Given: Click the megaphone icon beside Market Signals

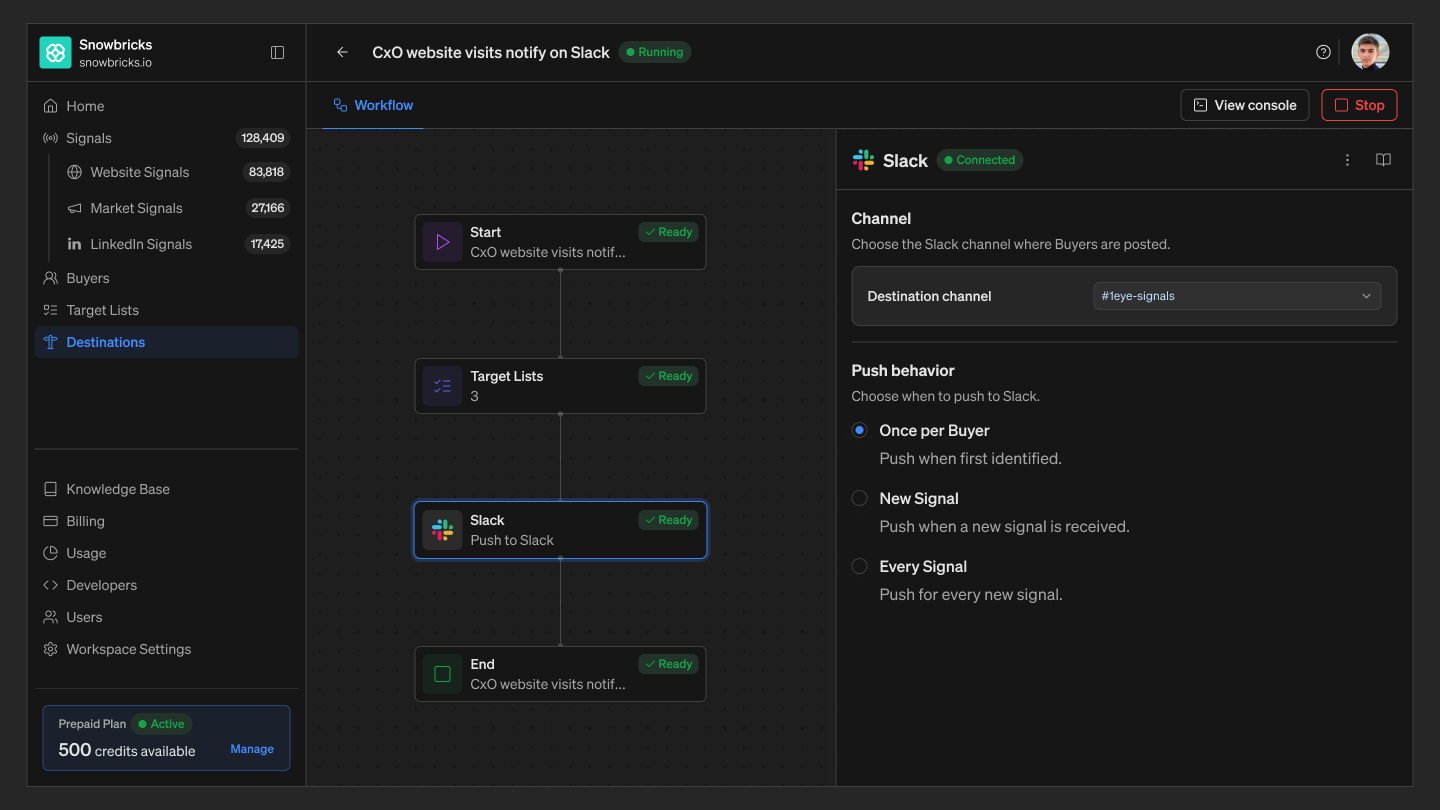Looking at the screenshot, I should 74,208.
